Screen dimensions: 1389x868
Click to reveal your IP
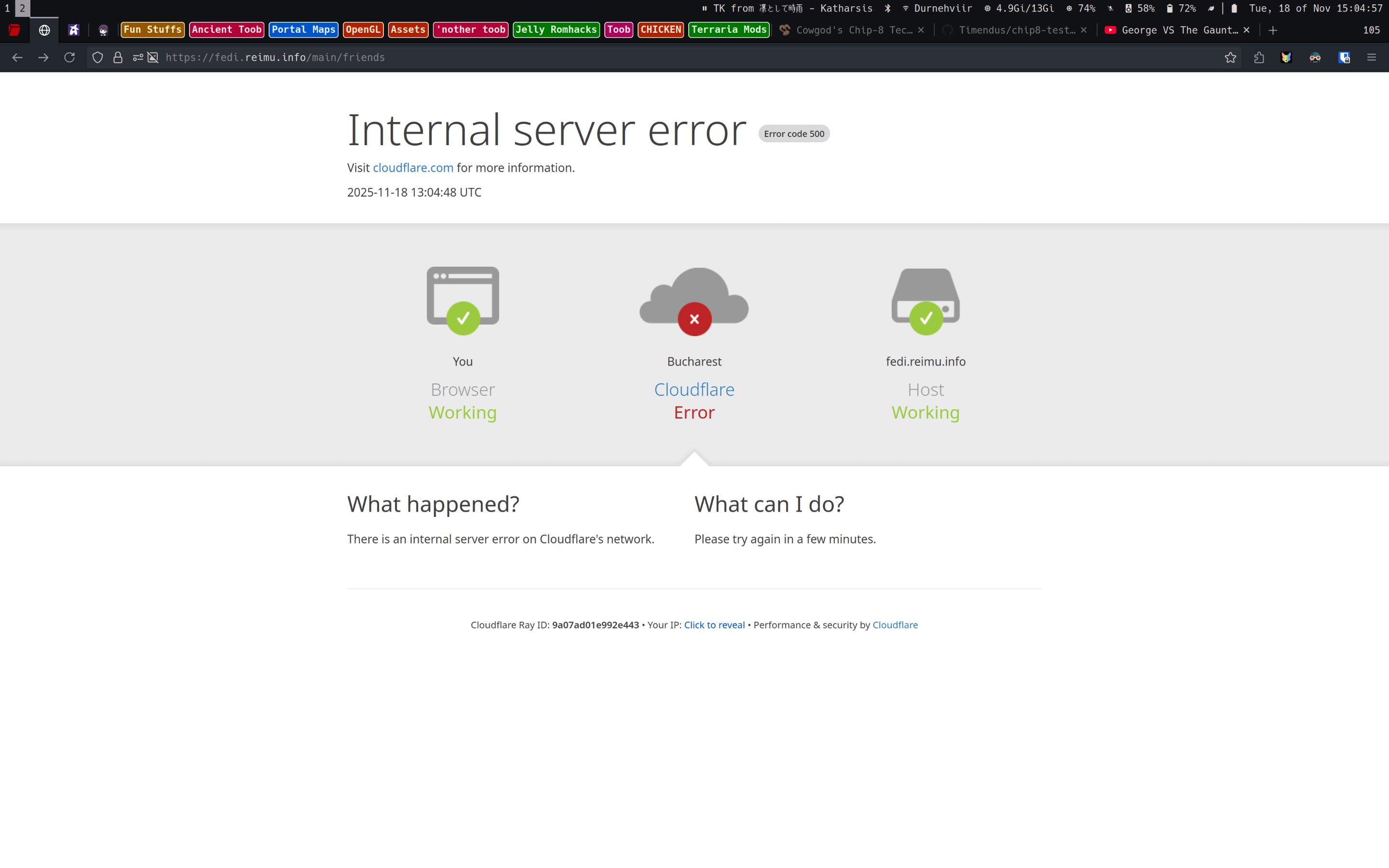(x=714, y=624)
